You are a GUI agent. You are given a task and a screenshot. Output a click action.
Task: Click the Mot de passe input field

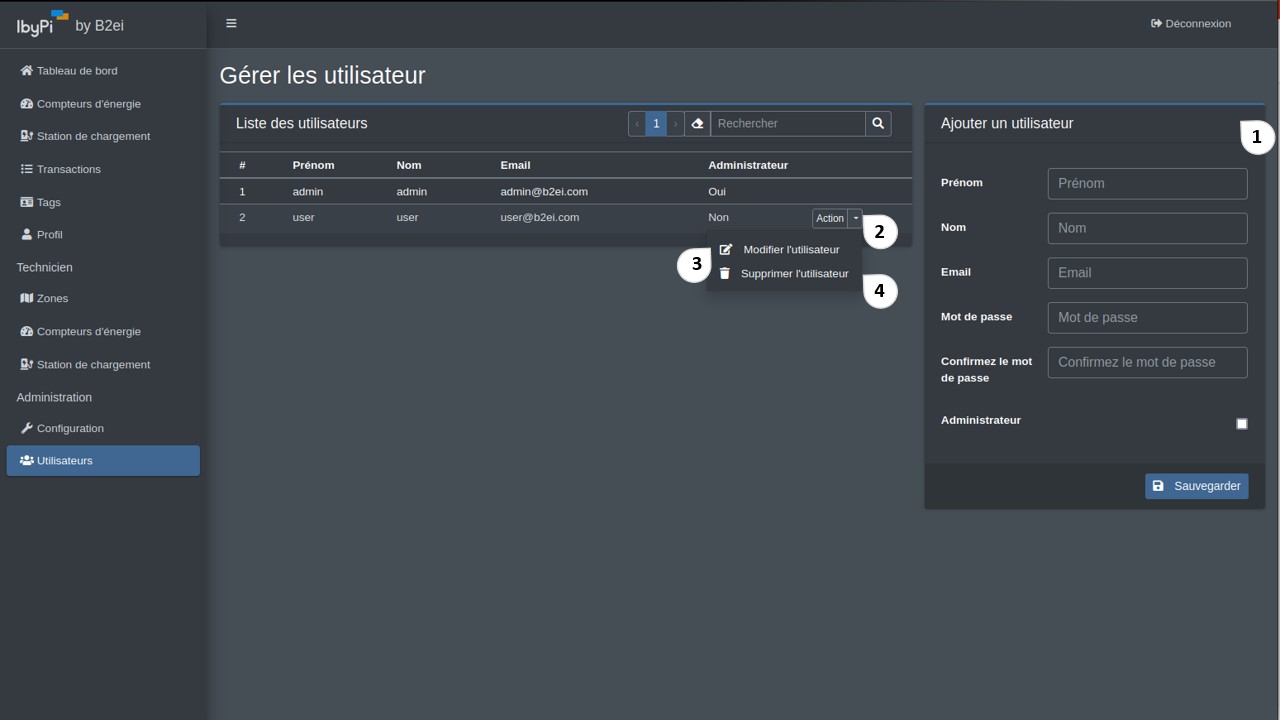click(x=1148, y=317)
